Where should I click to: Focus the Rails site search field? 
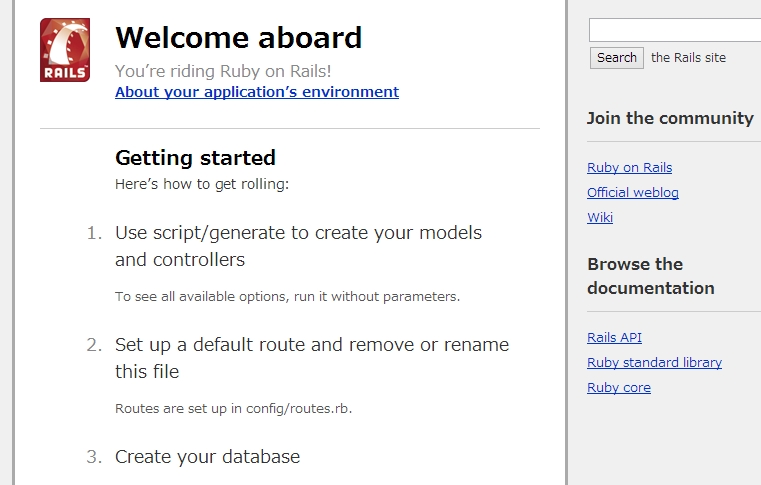[x=675, y=30]
